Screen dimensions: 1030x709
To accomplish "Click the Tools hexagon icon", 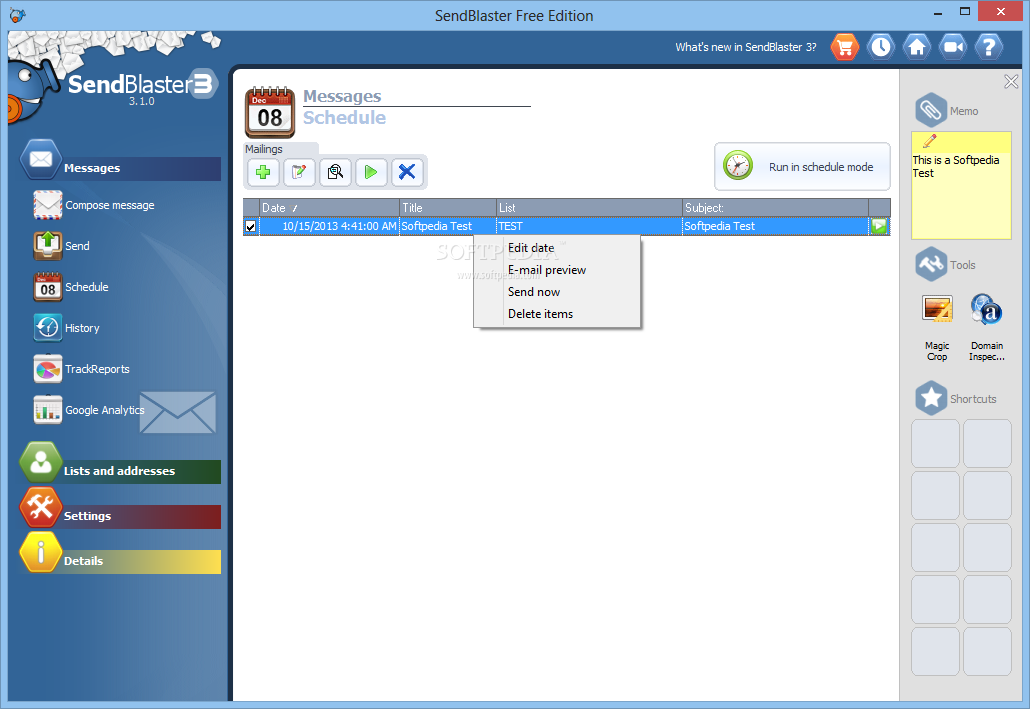I will 931,264.
